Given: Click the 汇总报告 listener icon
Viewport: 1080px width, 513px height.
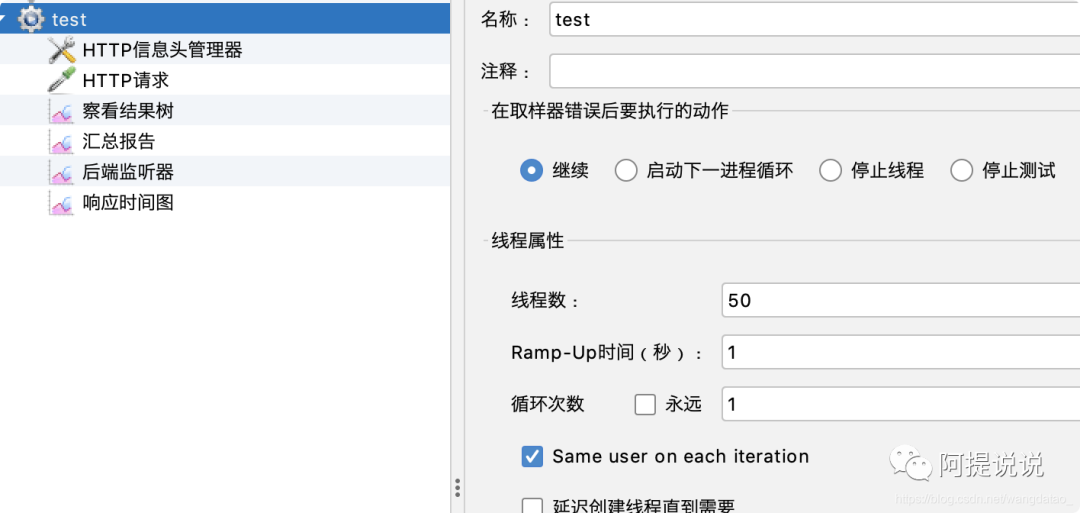Looking at the screenshot, I should (62, 142).
